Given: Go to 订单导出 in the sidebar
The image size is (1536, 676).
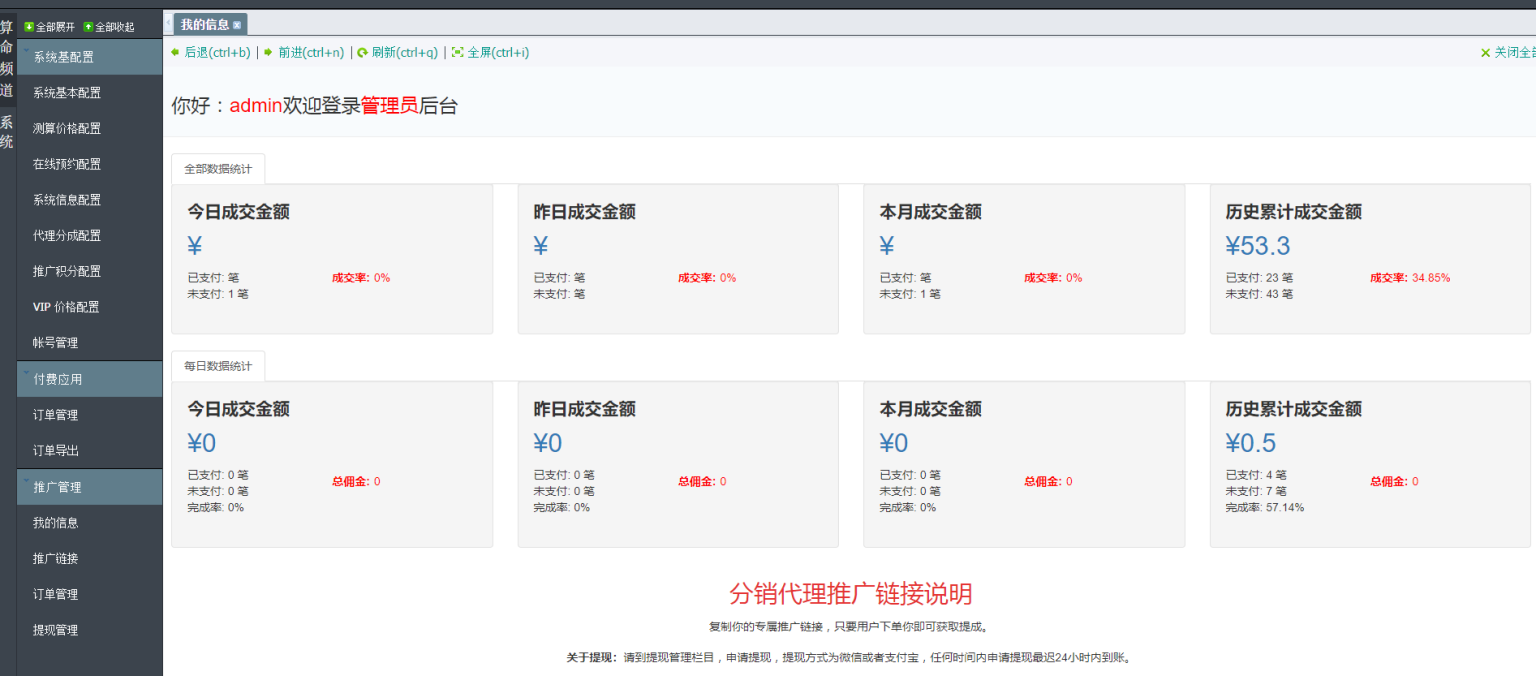Looking at the screenshot, I should pos(56,451).
